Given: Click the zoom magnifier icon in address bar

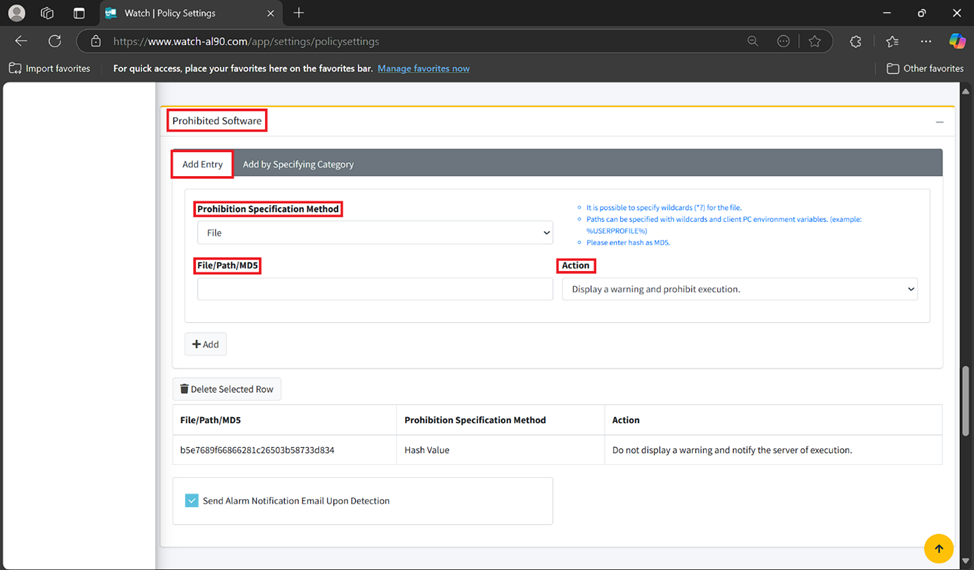Looking at the screenshot, I should [753, 41].
